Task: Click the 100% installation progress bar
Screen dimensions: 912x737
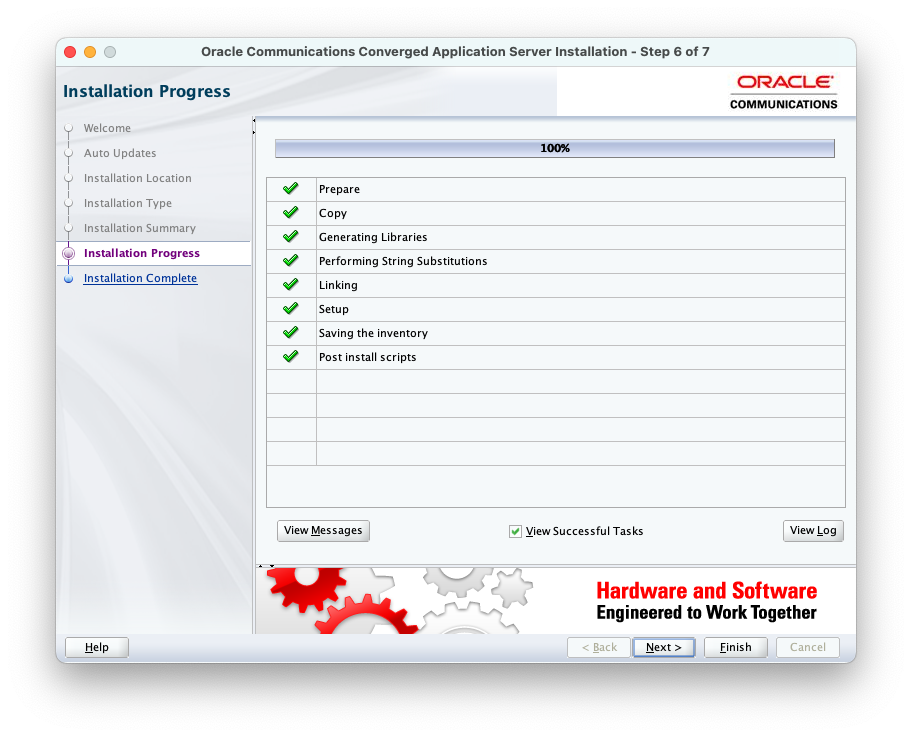Action: [555, 148]
